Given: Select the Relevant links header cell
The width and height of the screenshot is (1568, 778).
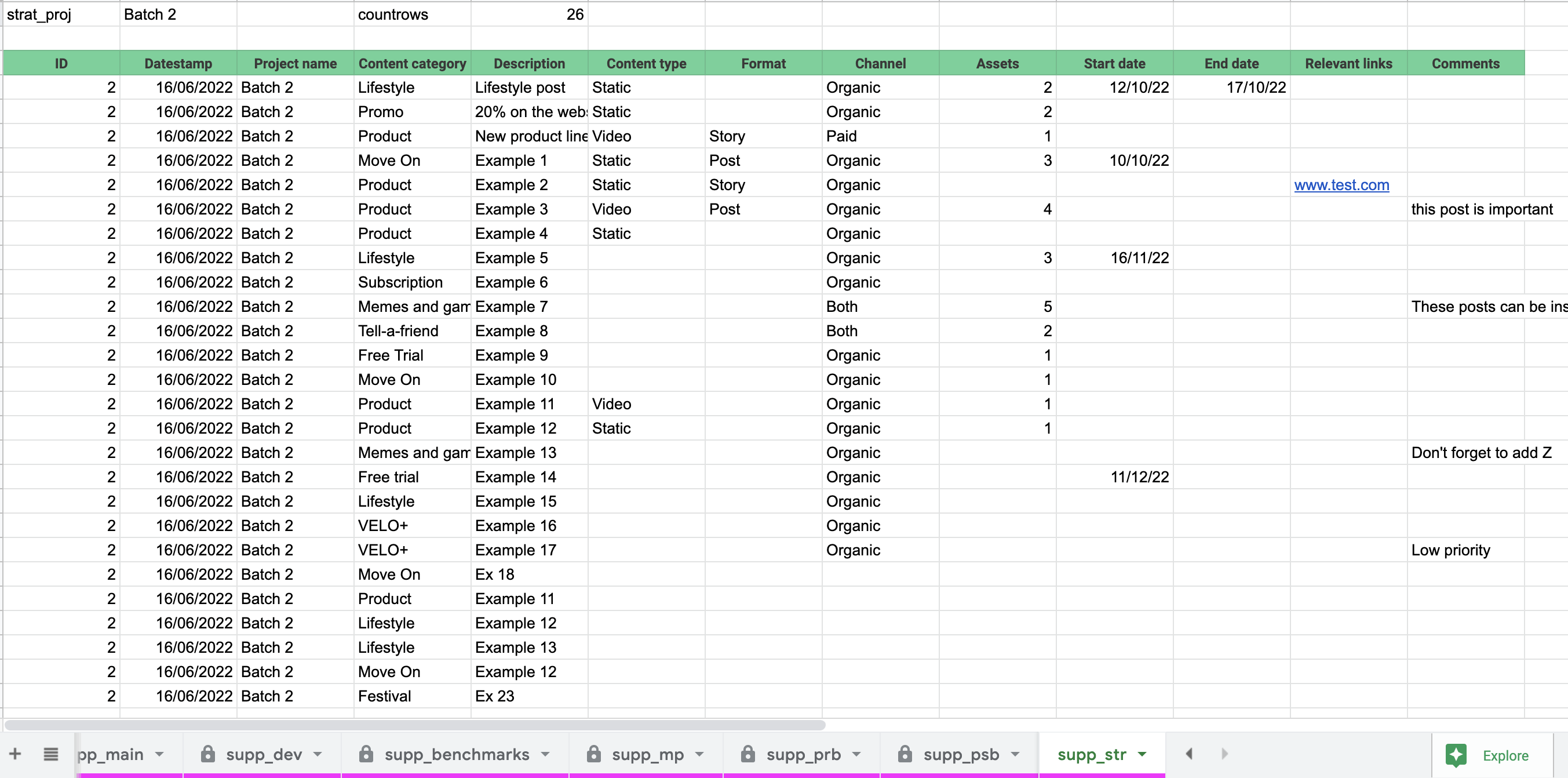Looking at the screenshot, I should click(1349, 63).
